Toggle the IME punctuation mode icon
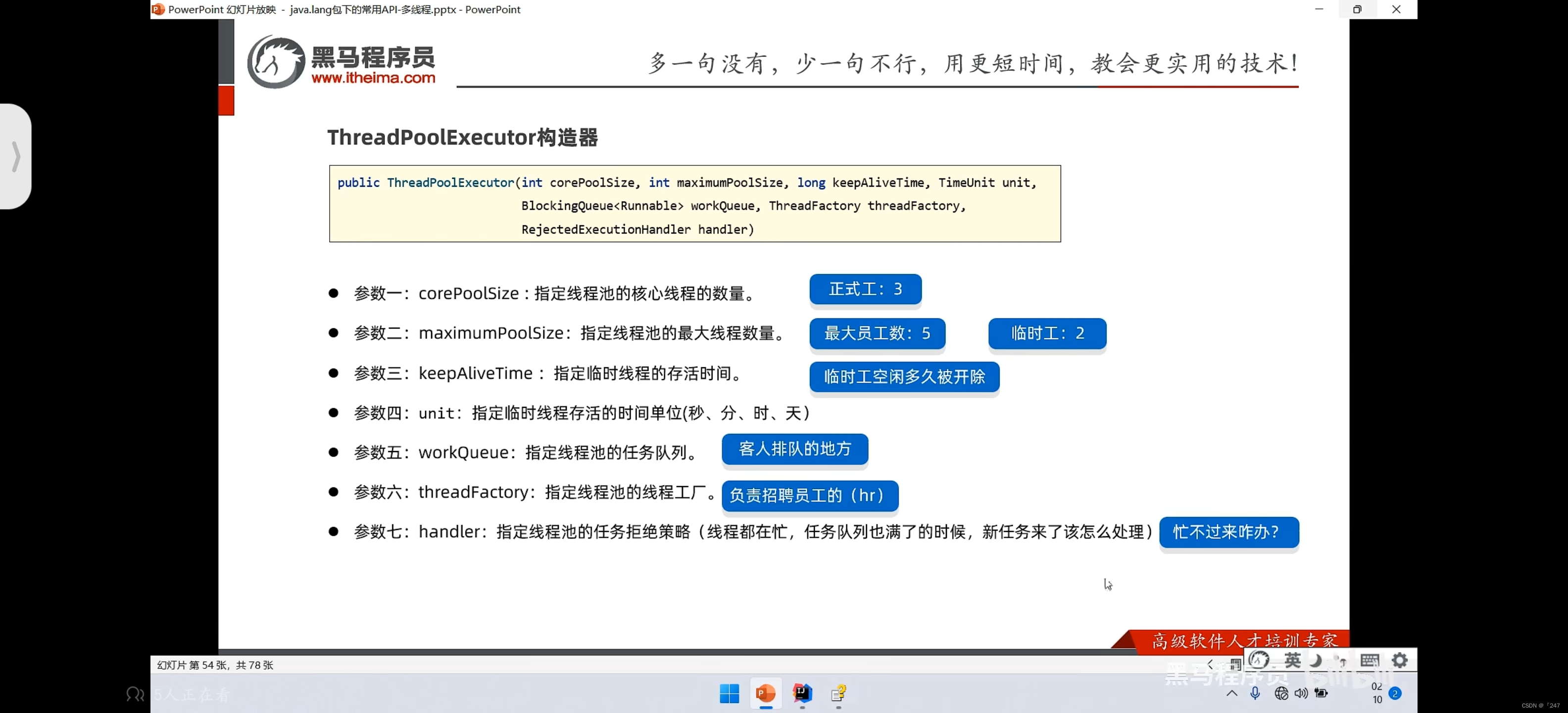This screenshot has height=713, width=1568. coord(1340,661)
